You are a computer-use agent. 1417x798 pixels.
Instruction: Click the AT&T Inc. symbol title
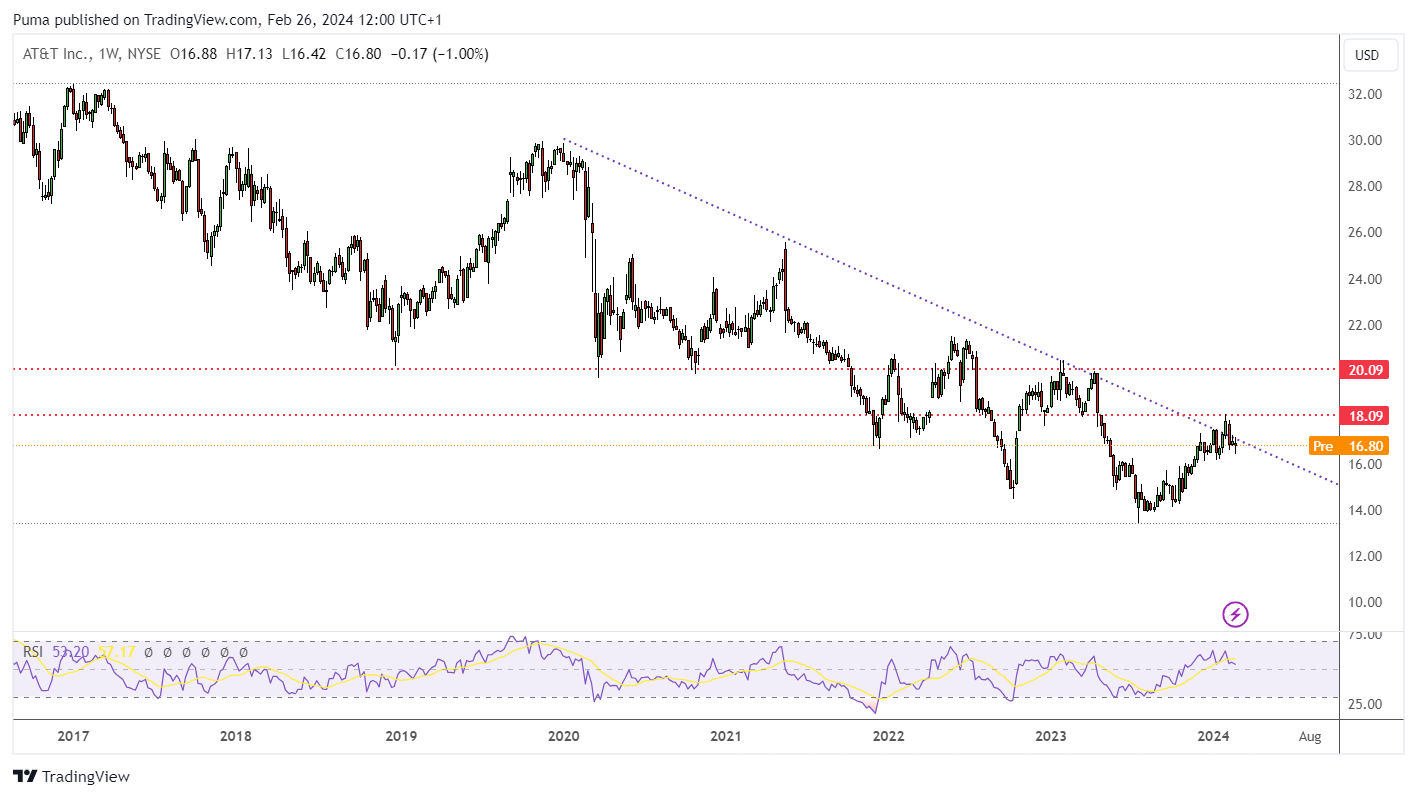pyautogui.click(x=56, y=54)
